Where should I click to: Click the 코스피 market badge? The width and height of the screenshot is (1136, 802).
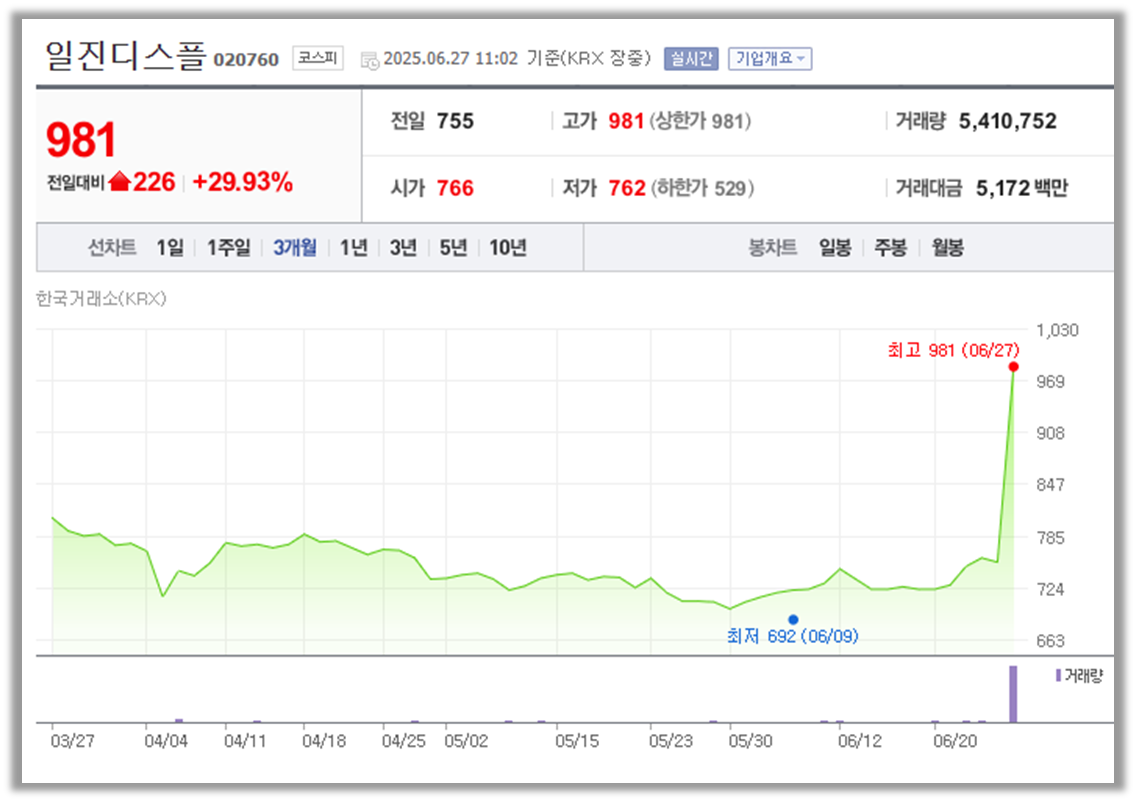pyautogui.click(x=318, y=58)
